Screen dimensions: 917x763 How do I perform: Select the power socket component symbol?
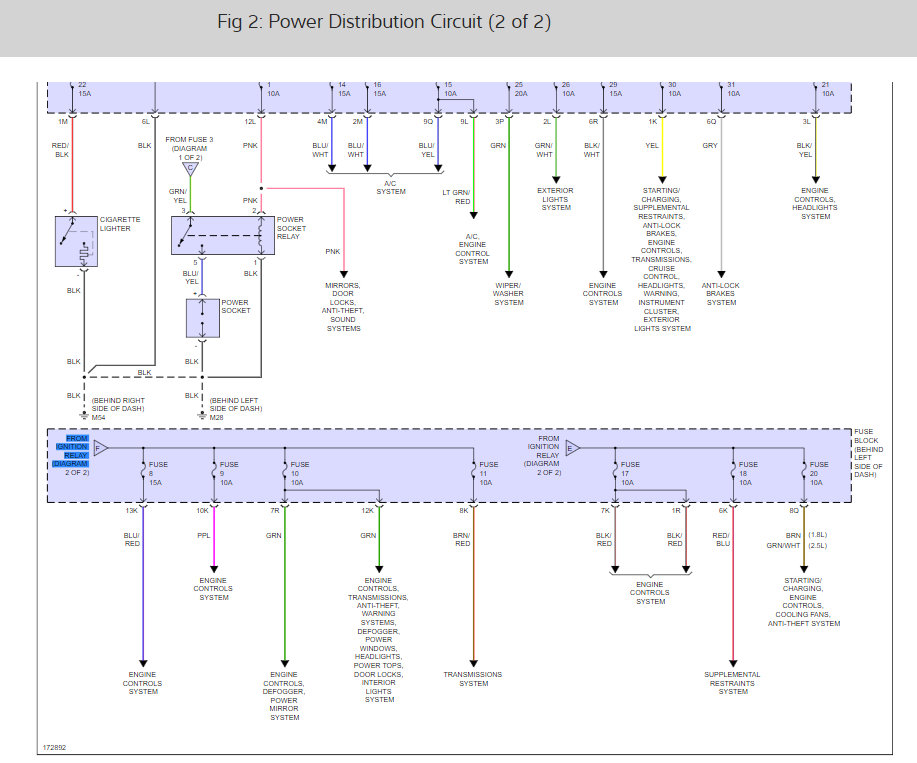click(x=202, y=318)
